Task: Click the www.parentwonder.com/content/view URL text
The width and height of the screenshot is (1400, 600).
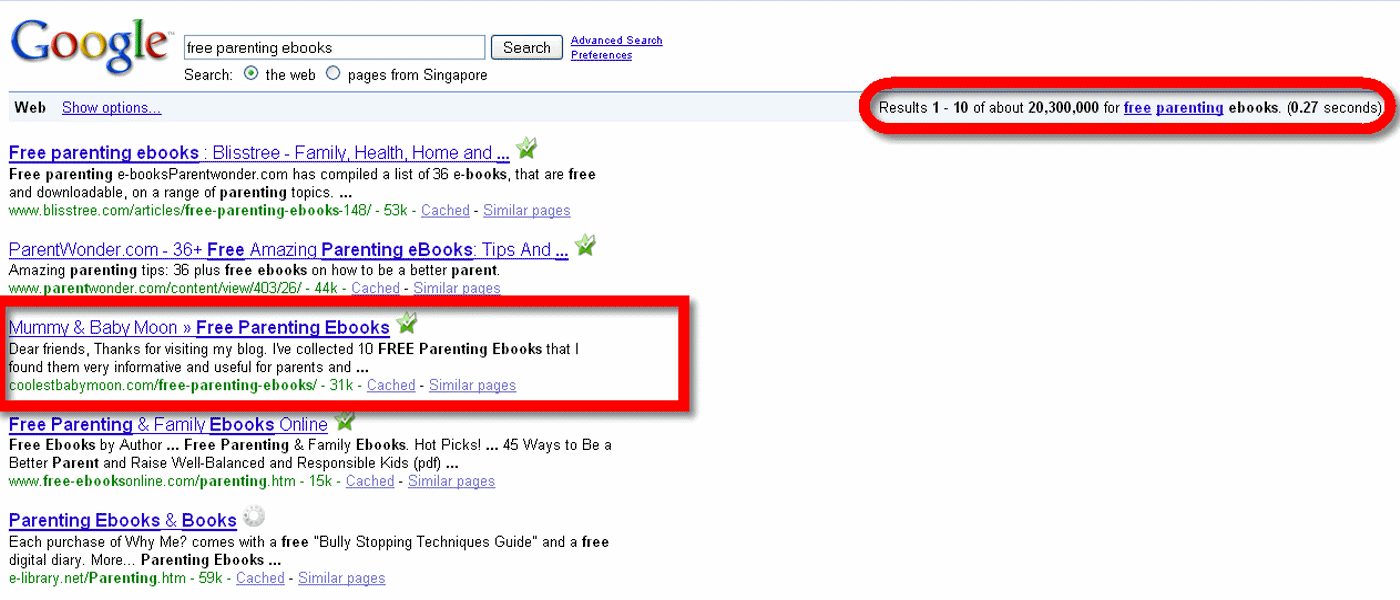Action: [153, 288]
